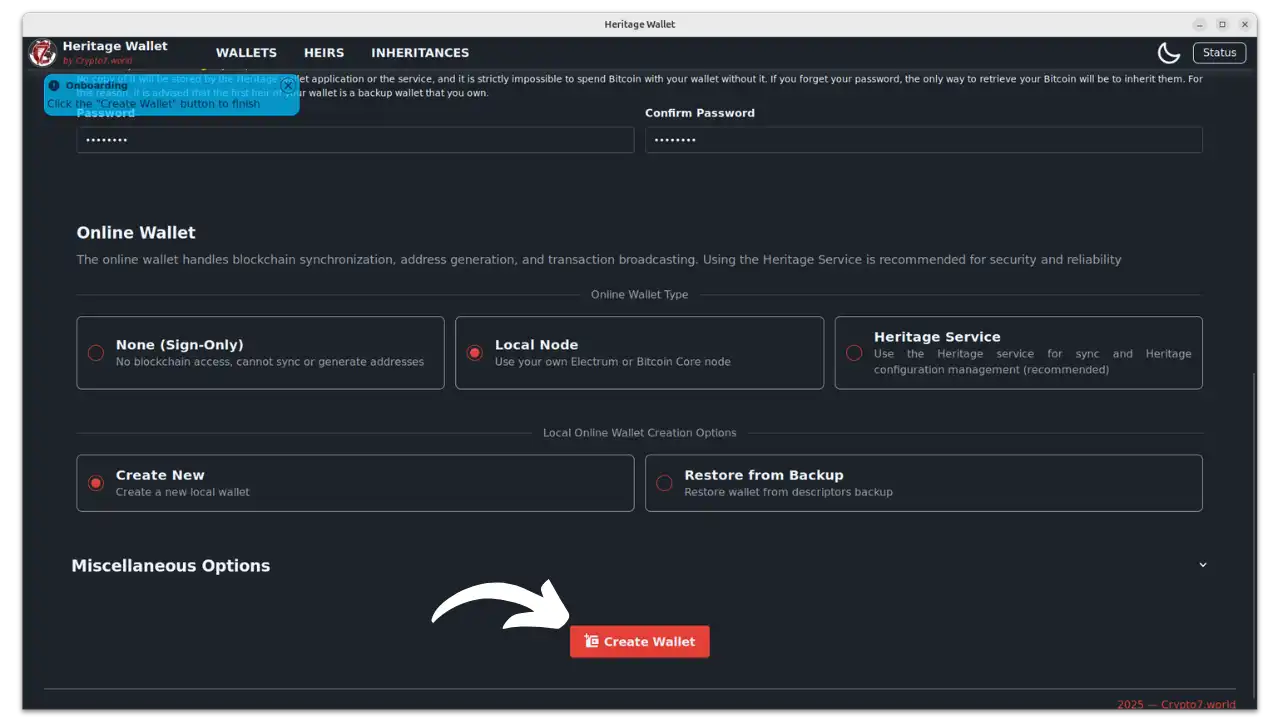
Task: Click the wallet icon inside Create Wallet button
Action: [x=590, y=641]
